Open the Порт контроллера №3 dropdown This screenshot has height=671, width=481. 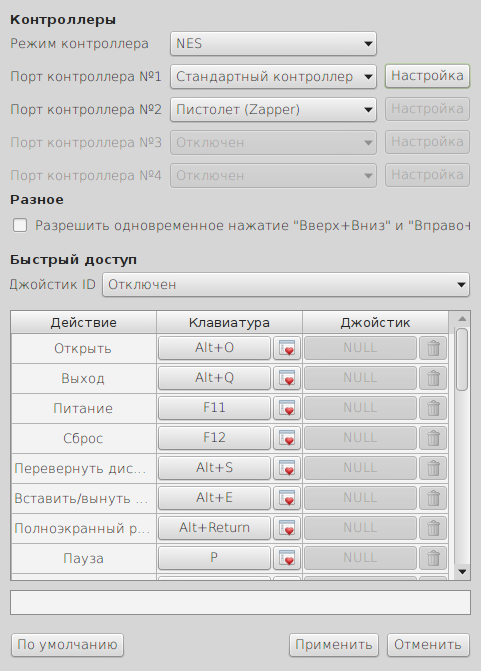pyautogui.click(x=273, y=143)
